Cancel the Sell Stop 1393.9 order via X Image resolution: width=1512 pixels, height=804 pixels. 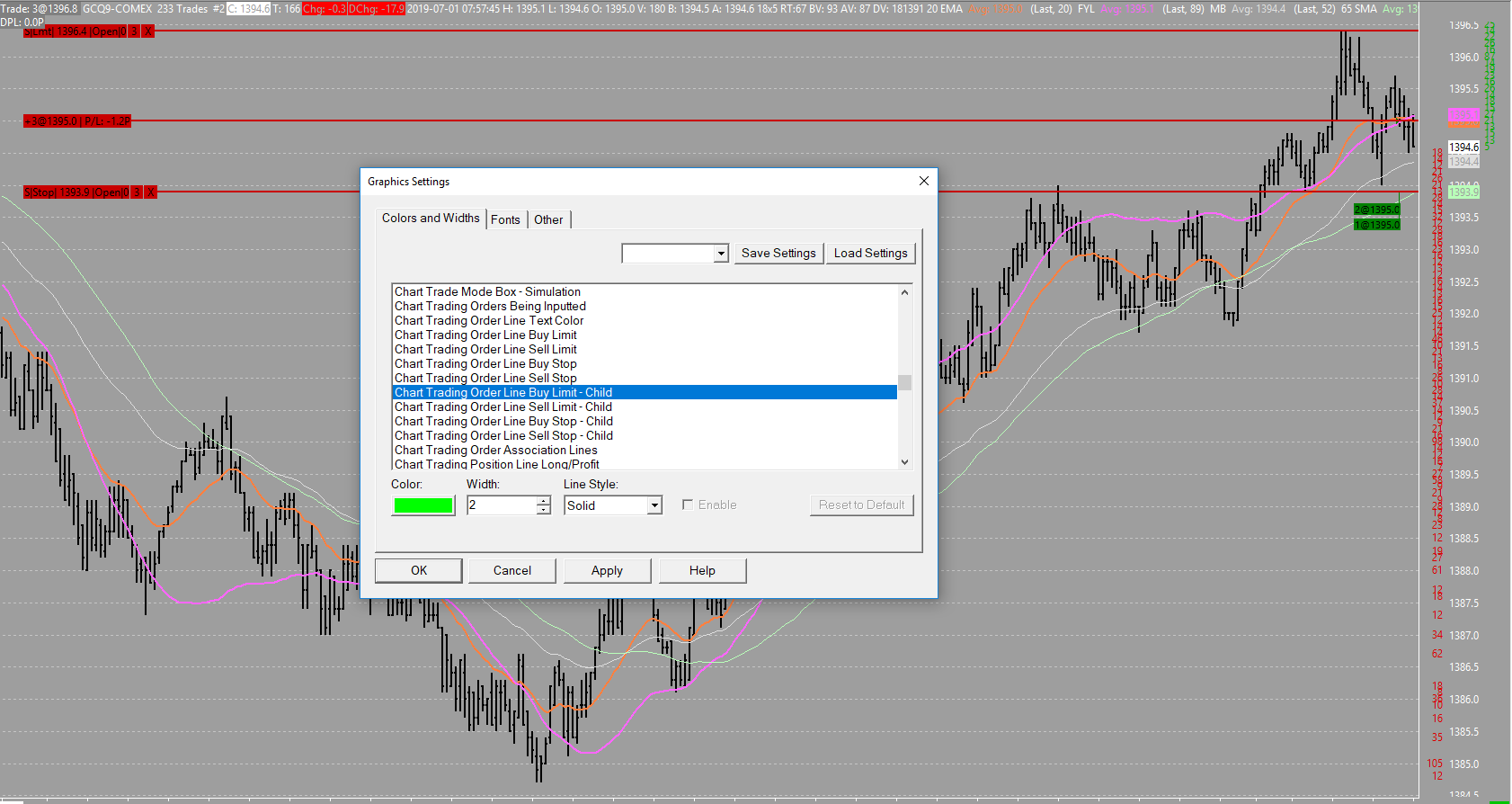point(151,192)
